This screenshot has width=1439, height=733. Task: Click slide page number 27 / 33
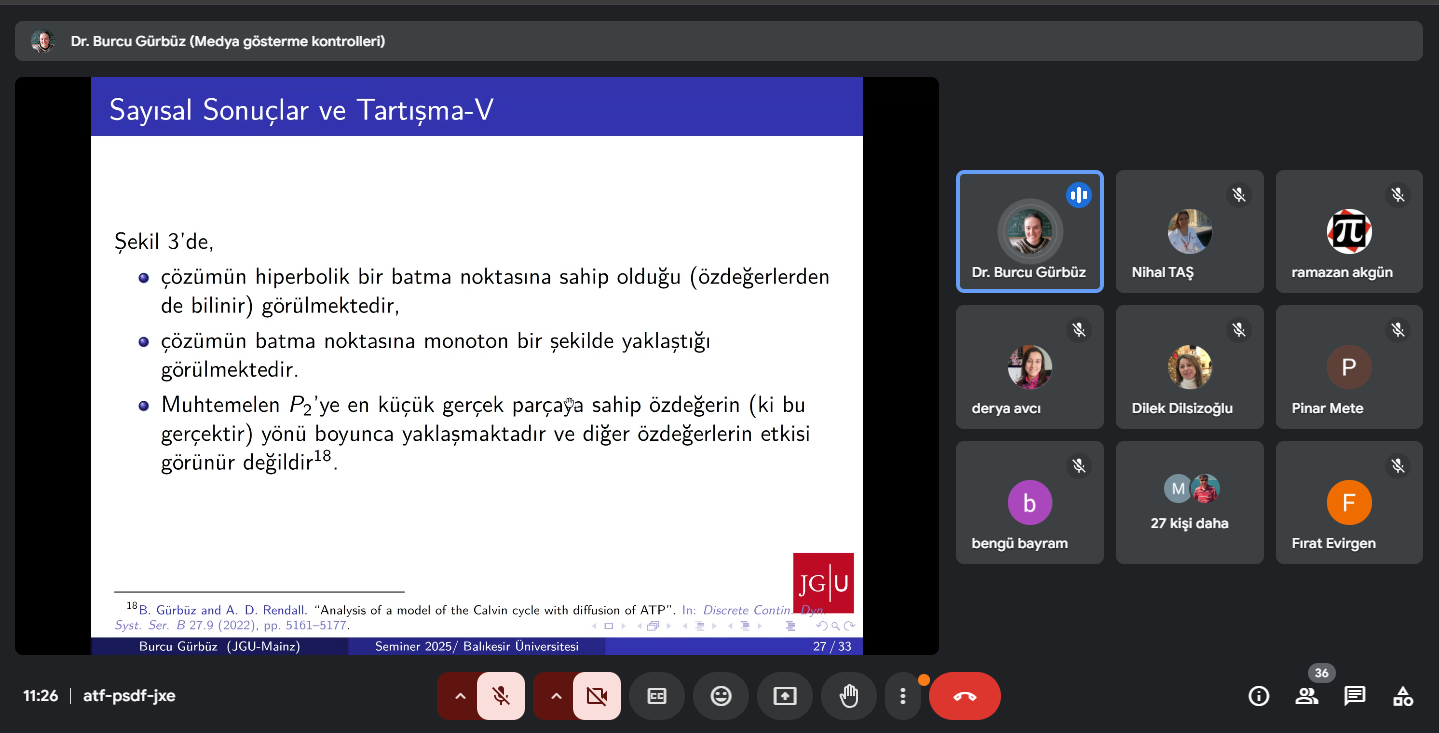click(x=832, y=647)
